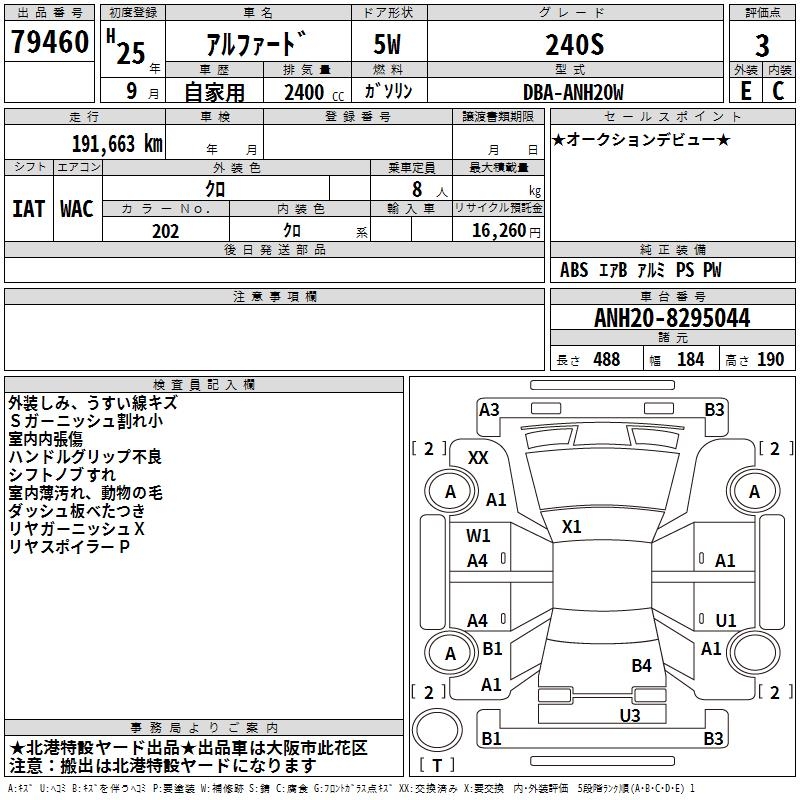
Task: Click the front-left tire circle marked A
Action: click(451, 492)
